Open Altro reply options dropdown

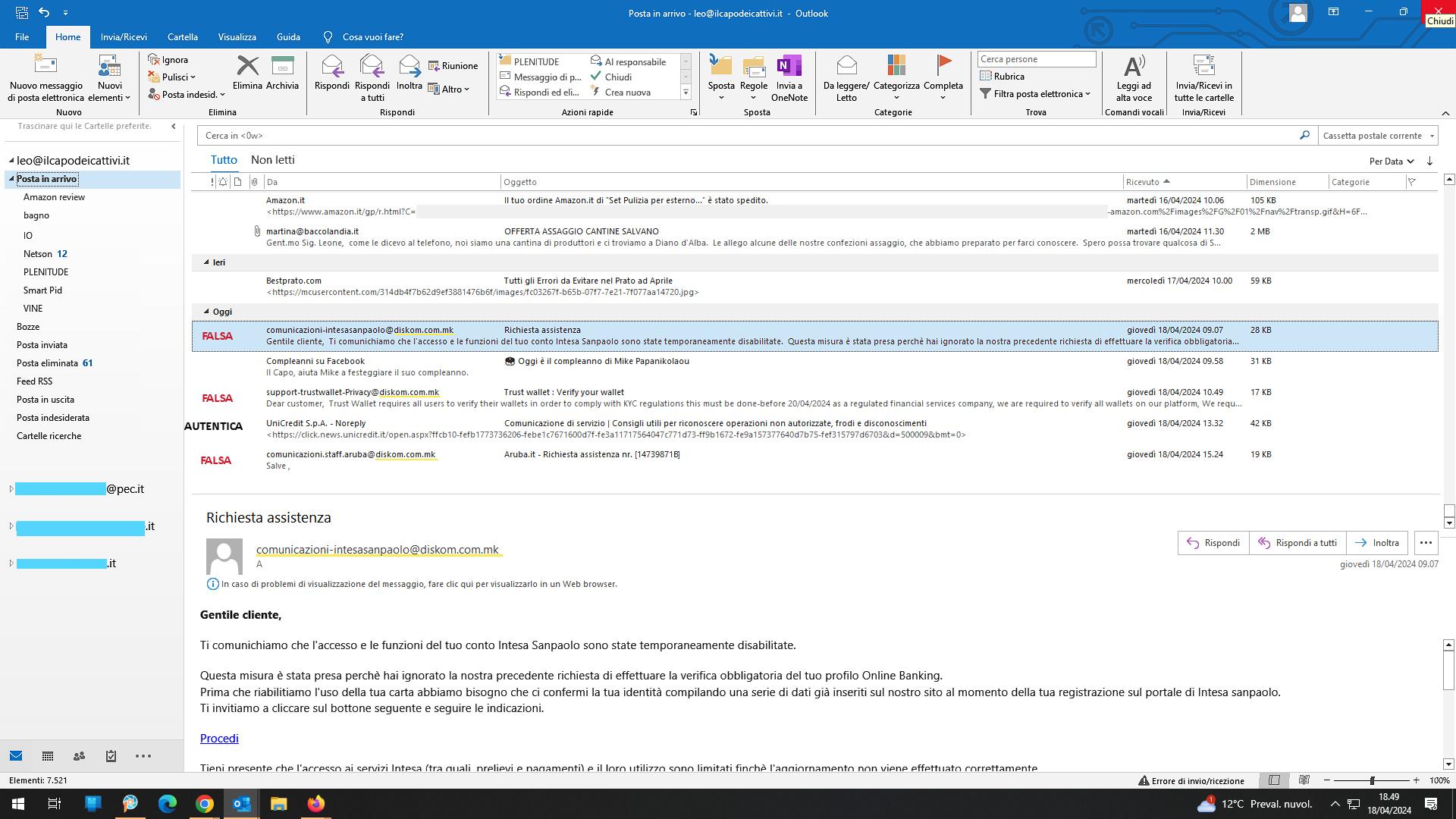tap(449, 89)
